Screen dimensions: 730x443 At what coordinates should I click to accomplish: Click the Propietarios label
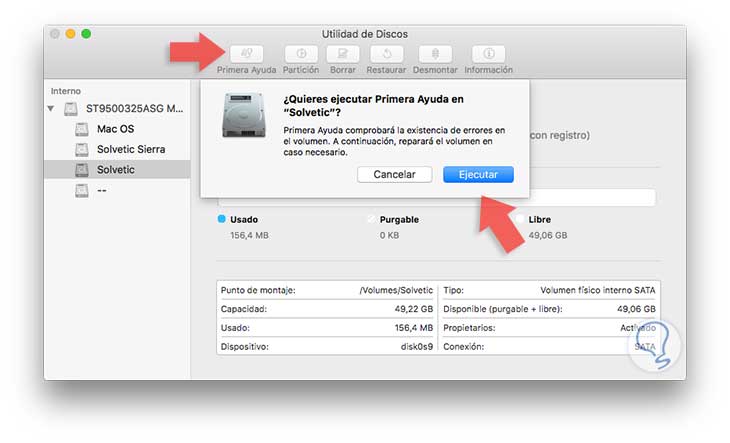pyautogui.click(x=469, y=328)
